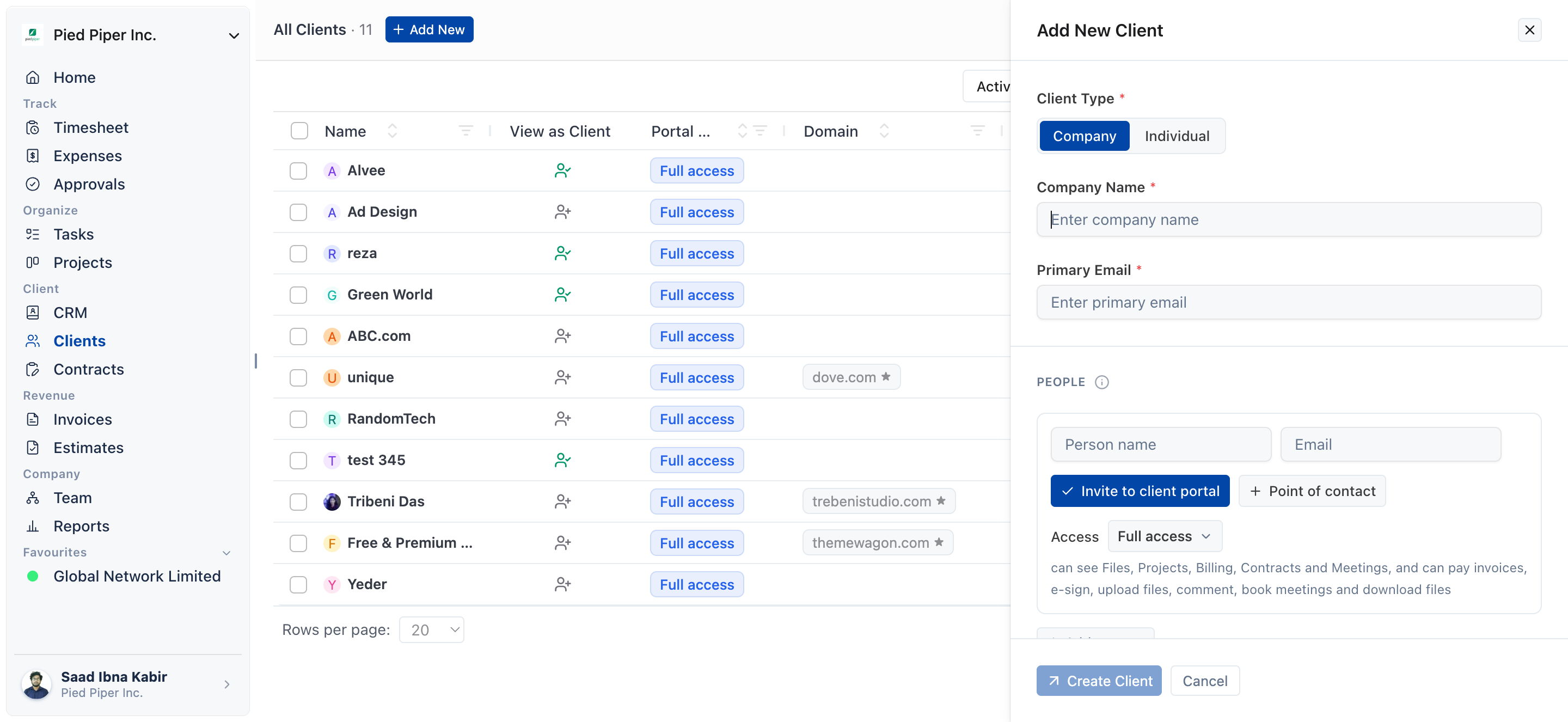Click the Portal column filter icon
The height and width of the screenshot is (722, 1568).
coord(759,131)
